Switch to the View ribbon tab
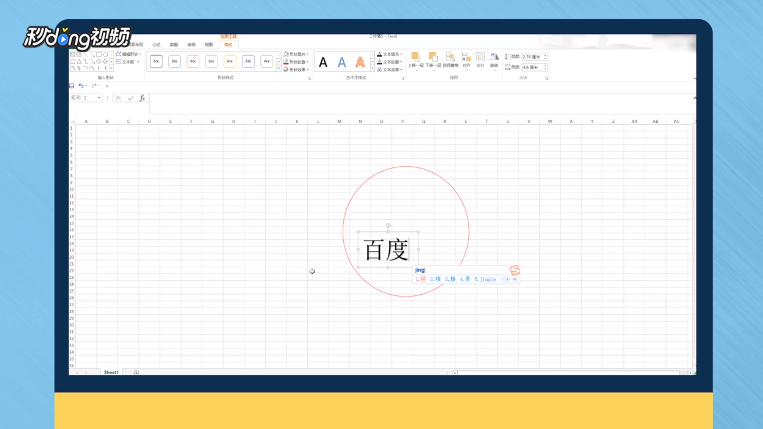The width and height of the screenshot is (763, 429). click(x=209, y=45)
